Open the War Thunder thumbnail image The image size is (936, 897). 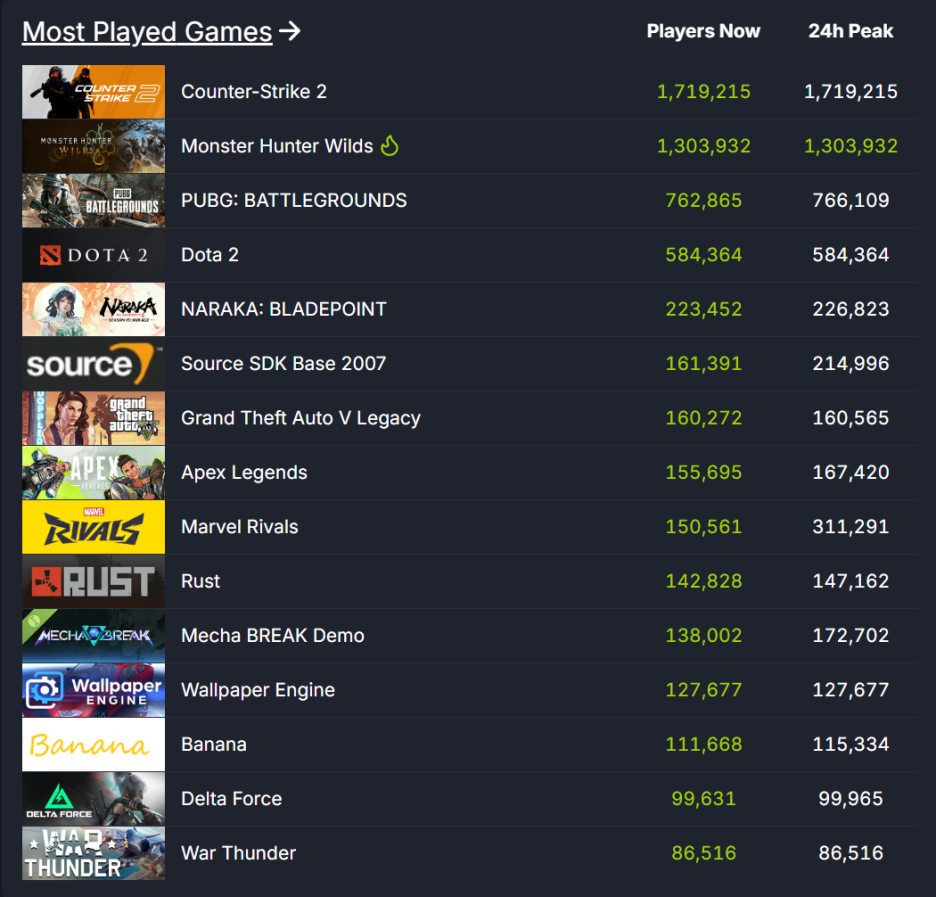click(94, 853)
